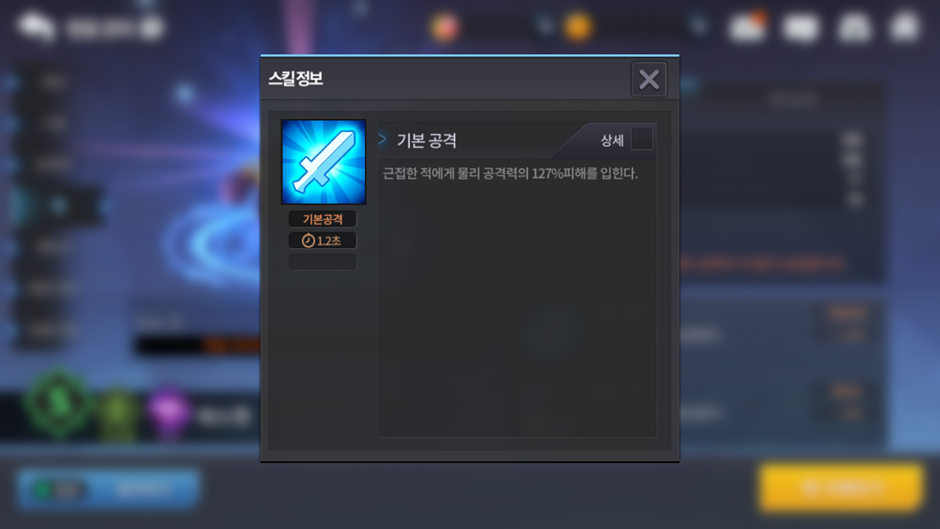The width and height of the screenshot is (940, 529).
Task: Click the clock cooldown icon beside 1.2초
Action: pyautogui.click(x=308, y=241)
